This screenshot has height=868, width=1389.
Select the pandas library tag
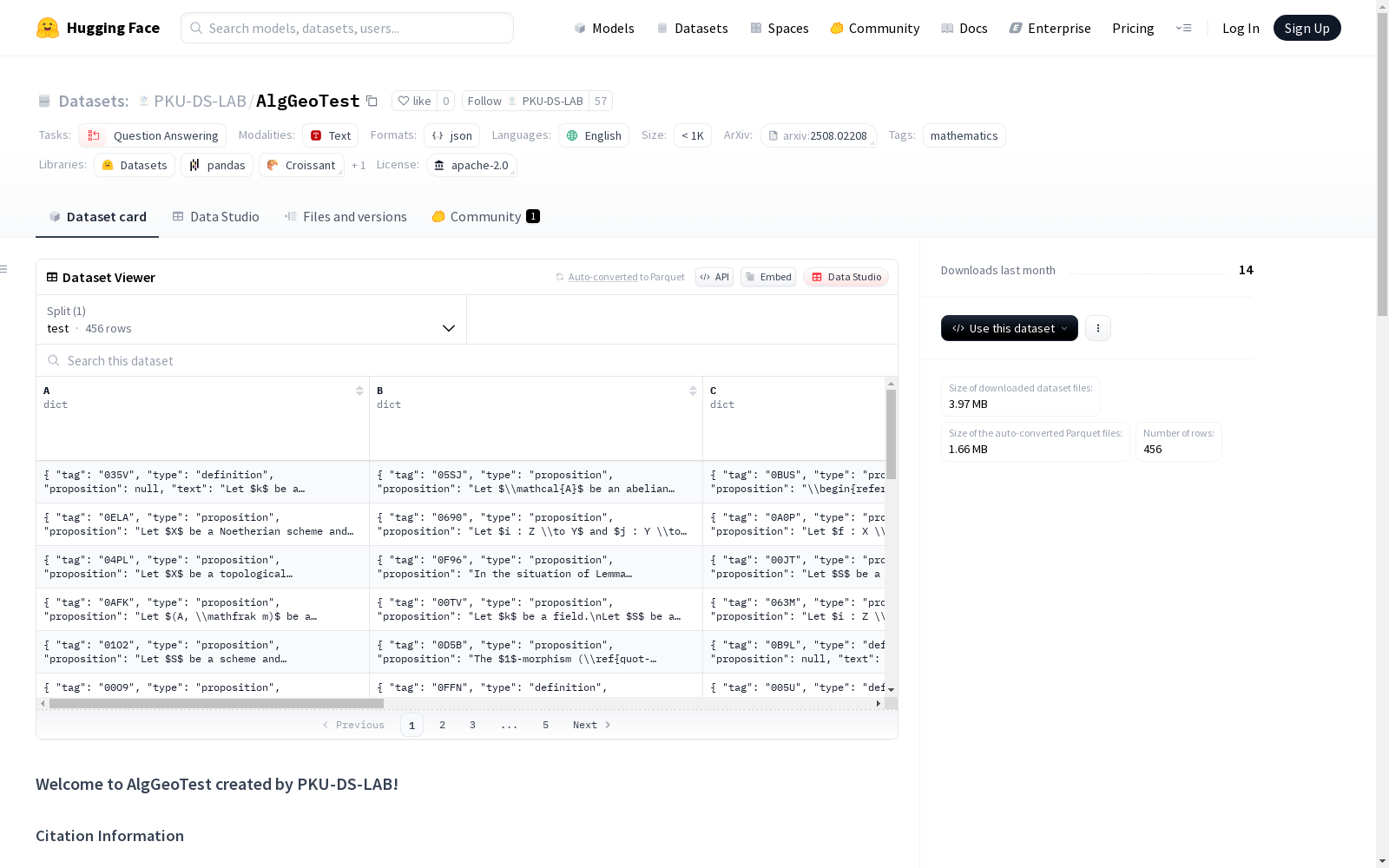click(x=217, y=165)
